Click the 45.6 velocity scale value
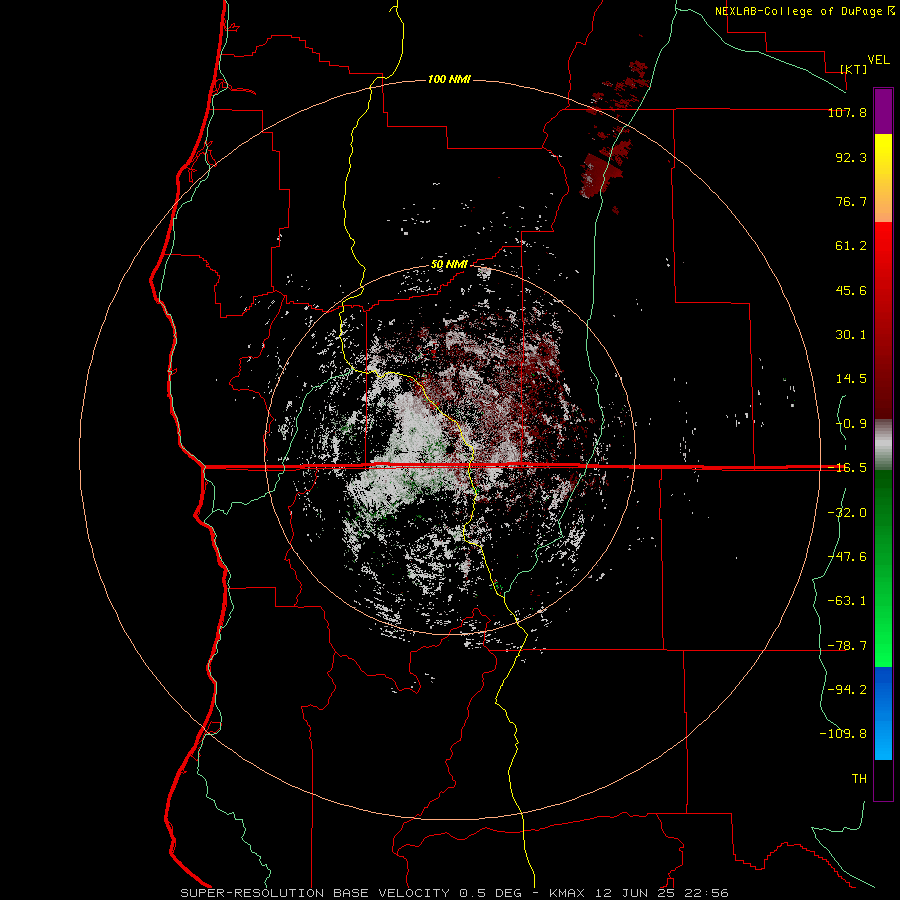900x900 pixels. (x=851, y=290)
